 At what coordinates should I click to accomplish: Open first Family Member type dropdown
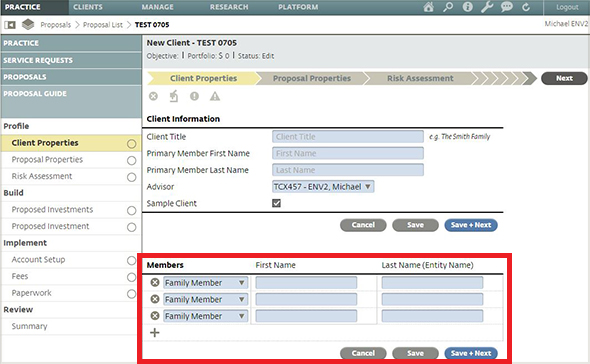click(x=205, y=283)
